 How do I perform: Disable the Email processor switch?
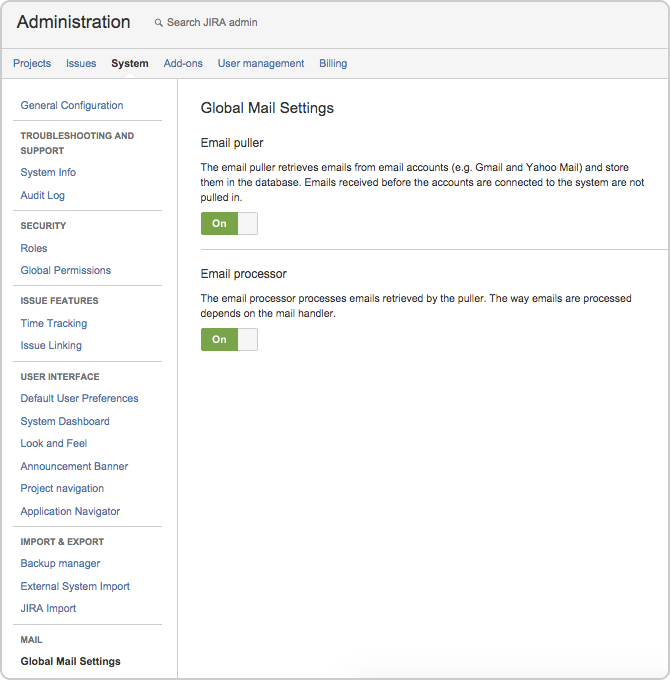click(229, 340)
